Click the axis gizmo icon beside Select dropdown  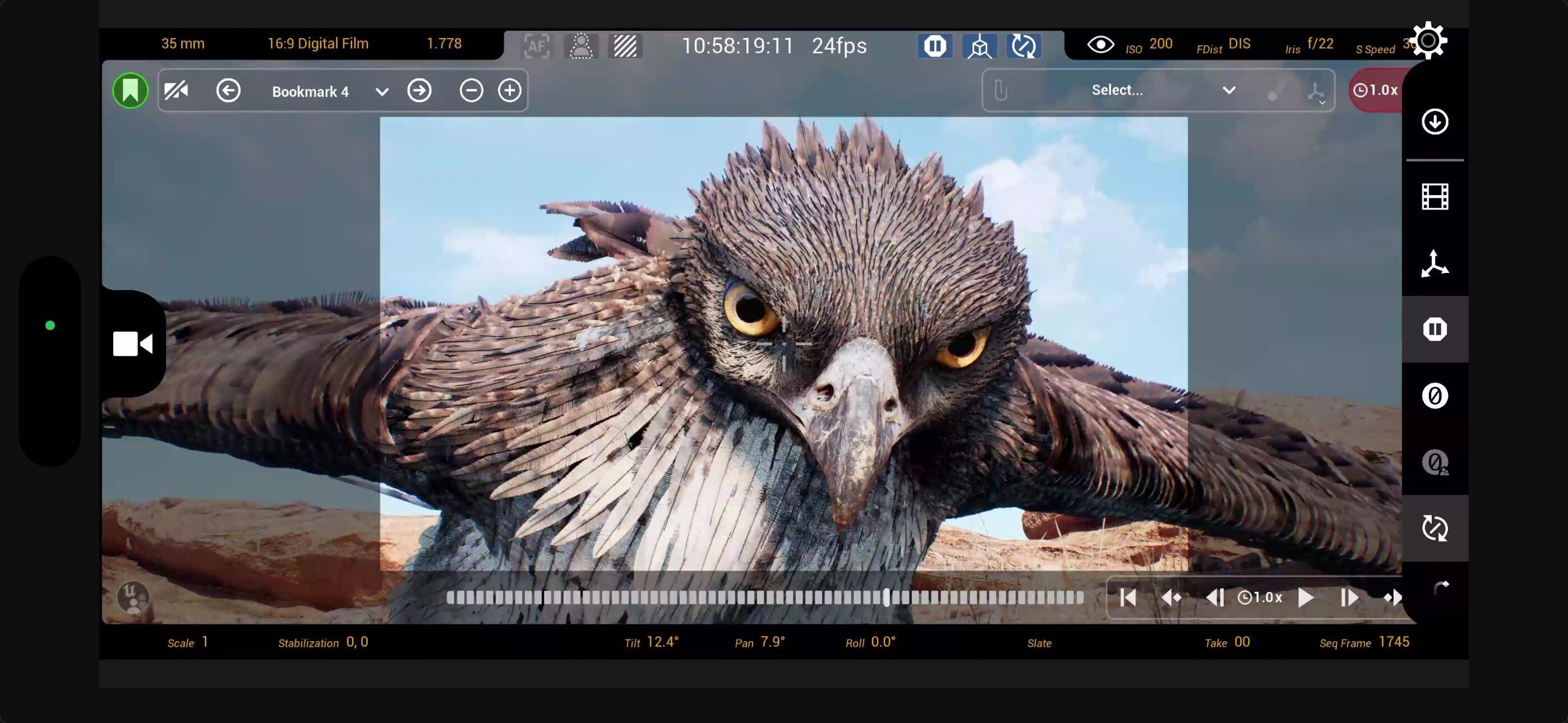1316,92
